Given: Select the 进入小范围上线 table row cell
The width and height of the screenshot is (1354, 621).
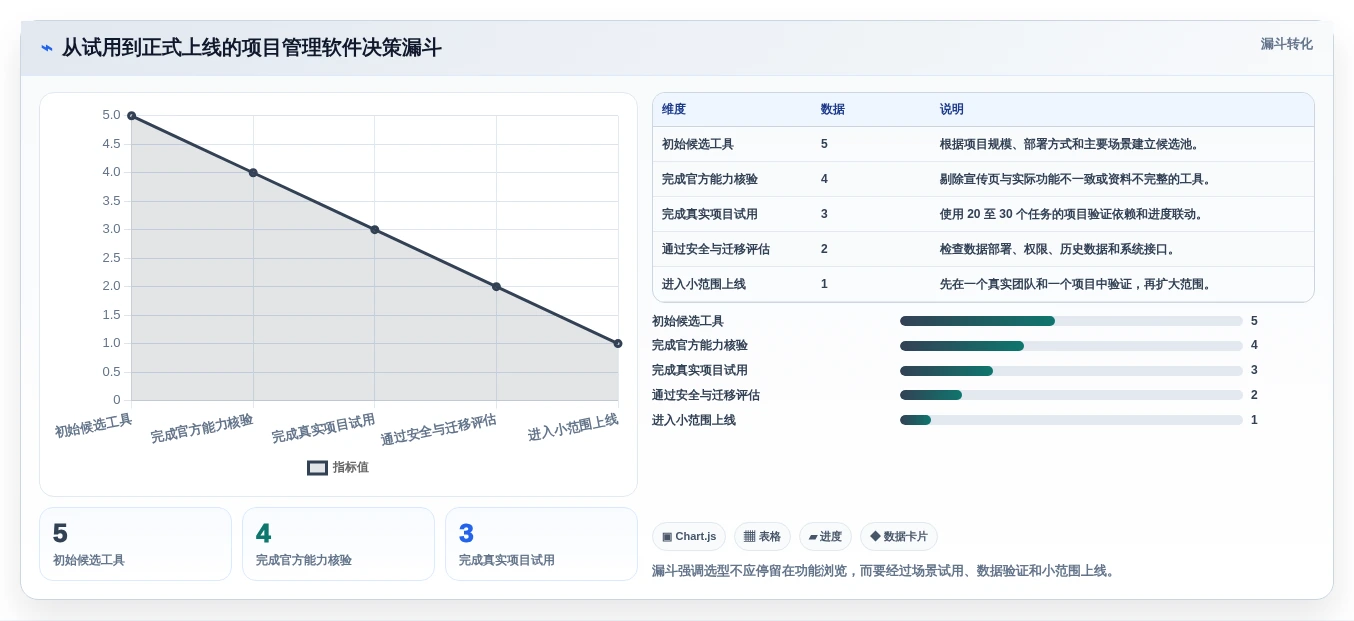Looking at the screenshot, I should [x=704, y=284].
